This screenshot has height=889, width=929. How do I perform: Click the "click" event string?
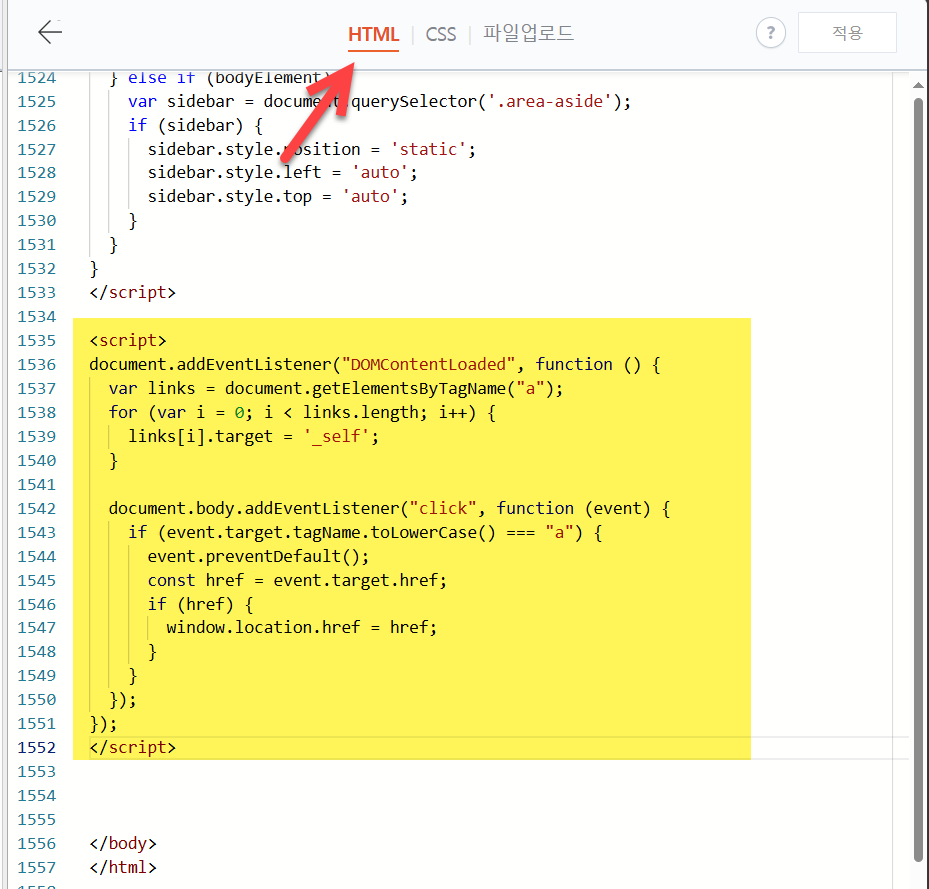pyautogui.click(x=443, y=509)
